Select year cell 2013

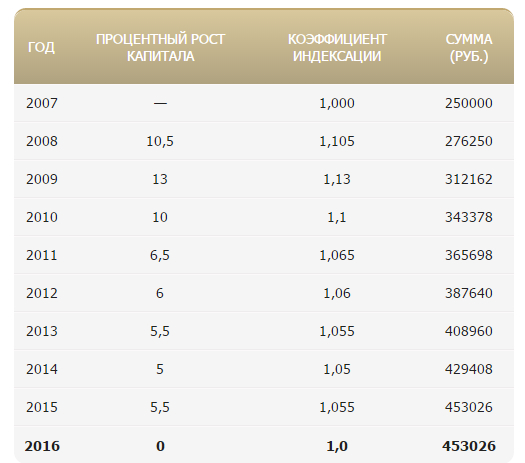click(42, 331)
